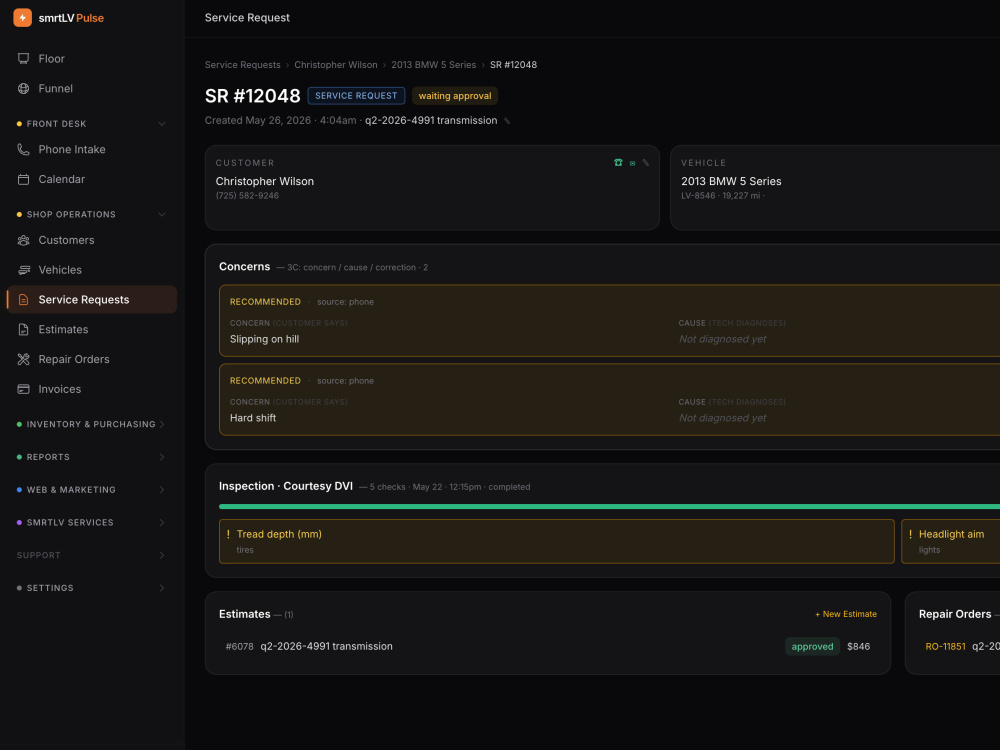Open the Estimates sidebar item
This screenshot has height=750, width=1000.
[x=92, y=330]
